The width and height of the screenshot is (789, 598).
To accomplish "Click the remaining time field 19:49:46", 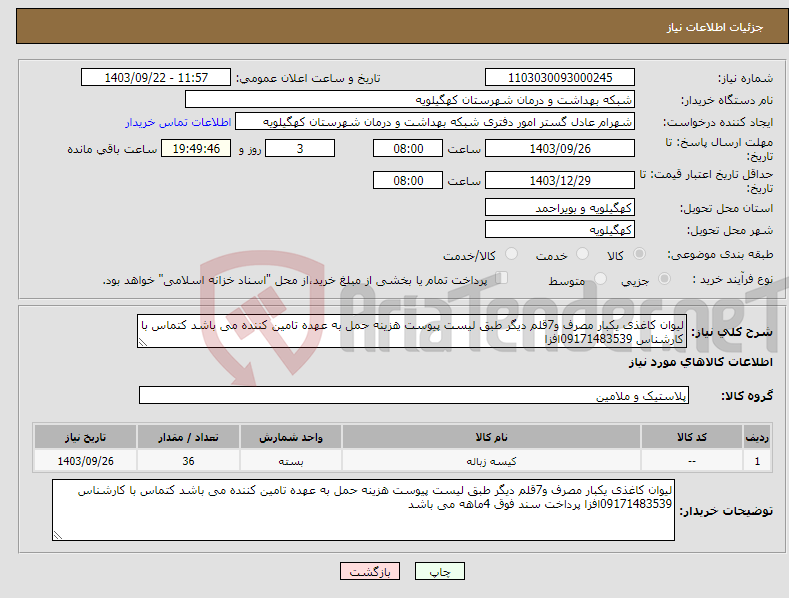I will click(196, 148).
